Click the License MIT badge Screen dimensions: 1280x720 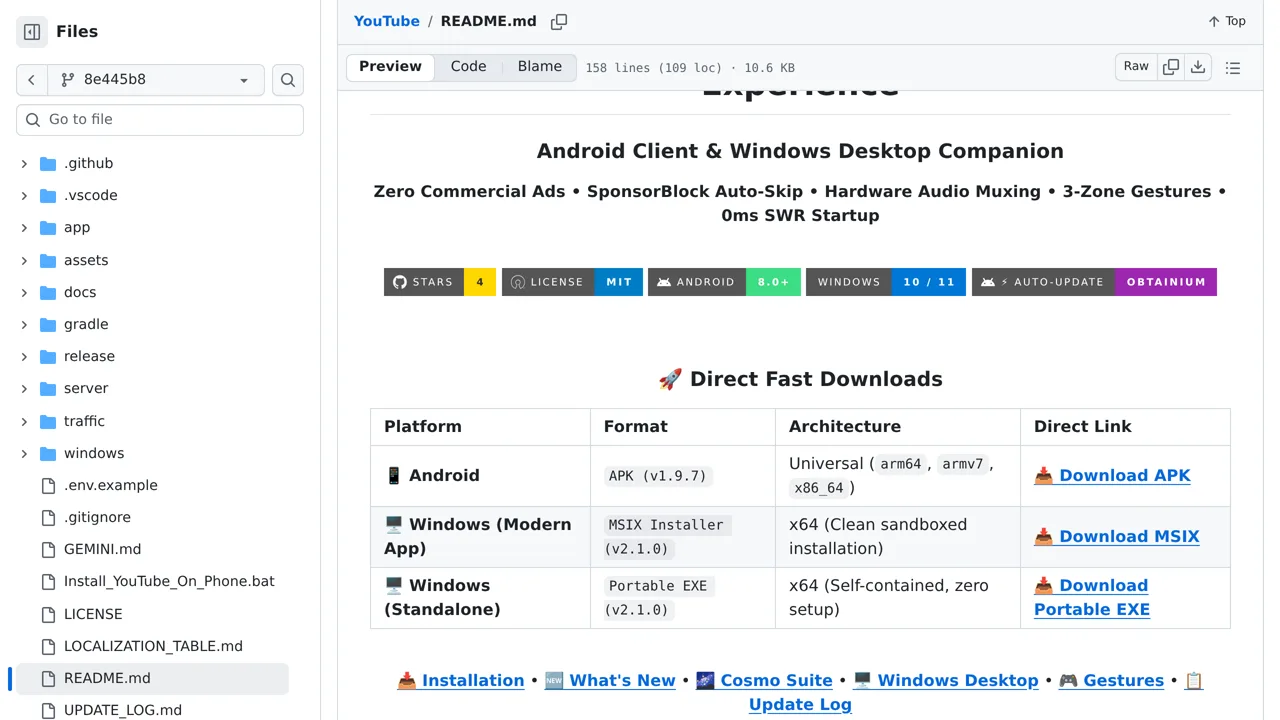coord(572,282)
